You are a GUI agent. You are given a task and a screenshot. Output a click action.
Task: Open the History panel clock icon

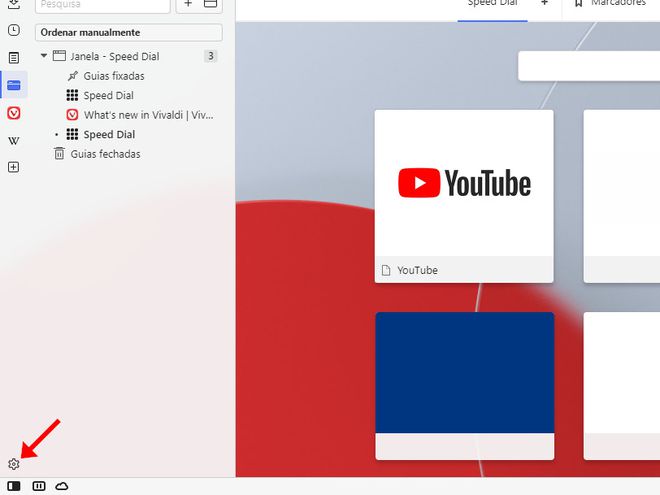coord(14,30)
